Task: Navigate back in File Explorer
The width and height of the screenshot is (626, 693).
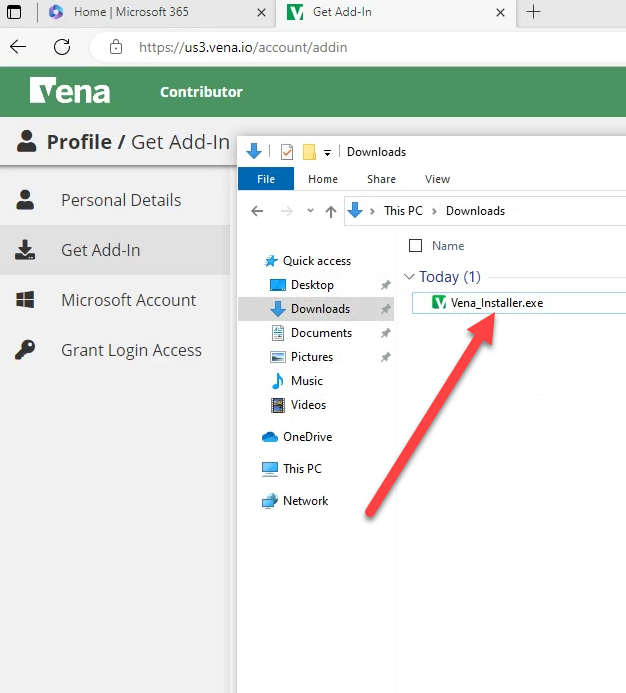Action: pos(257,211)
